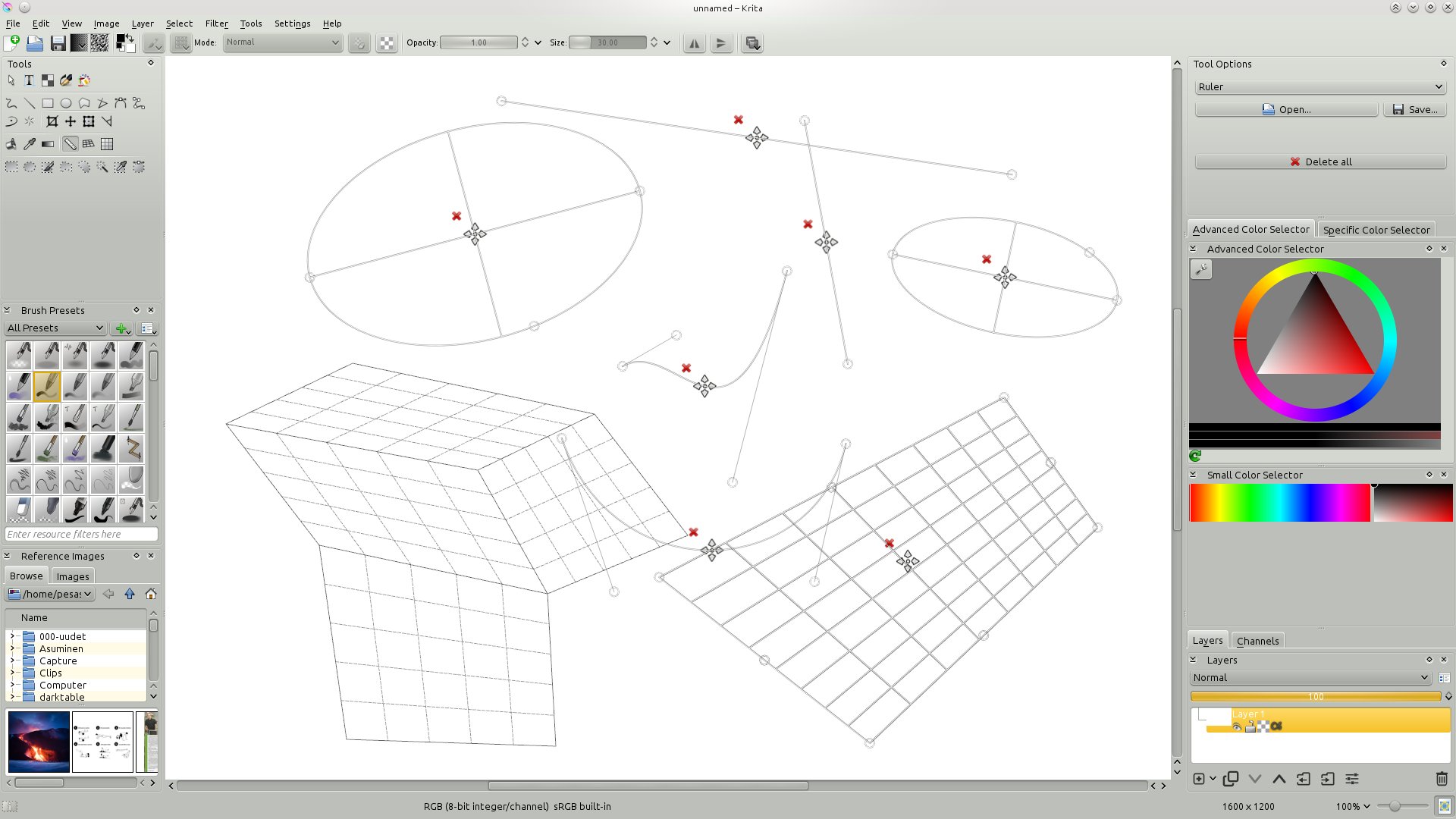Click the Save... assistants button
This screenshot has width=1456, height=819.
1414,109
